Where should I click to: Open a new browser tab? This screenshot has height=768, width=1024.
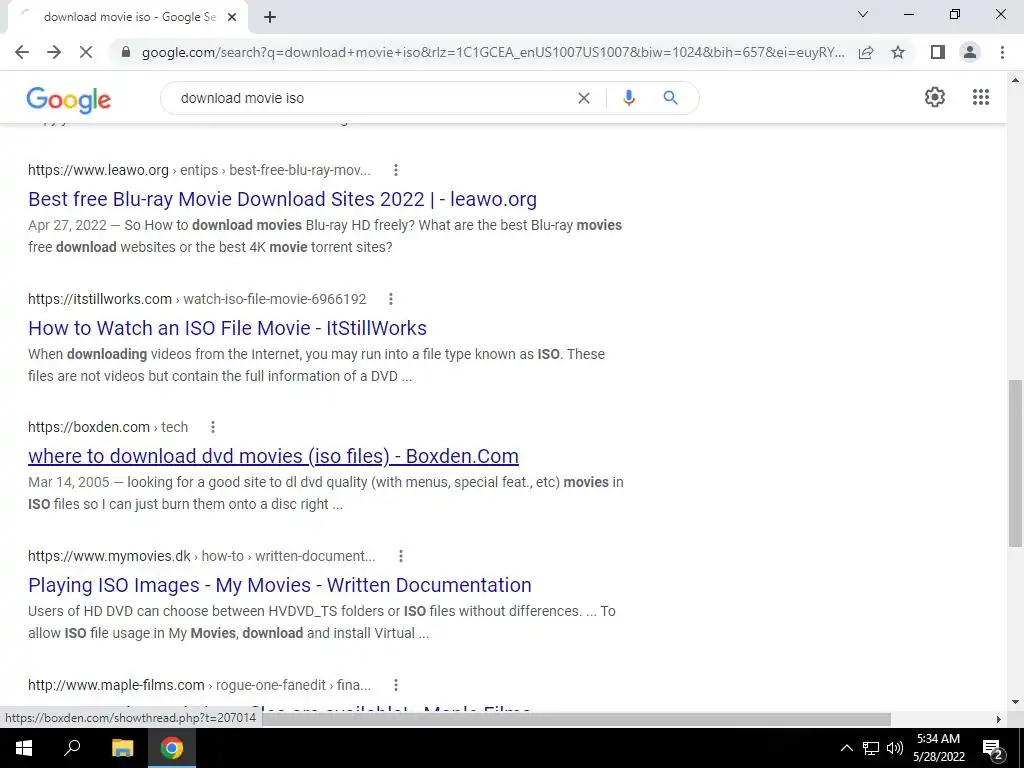pos(270,18)
